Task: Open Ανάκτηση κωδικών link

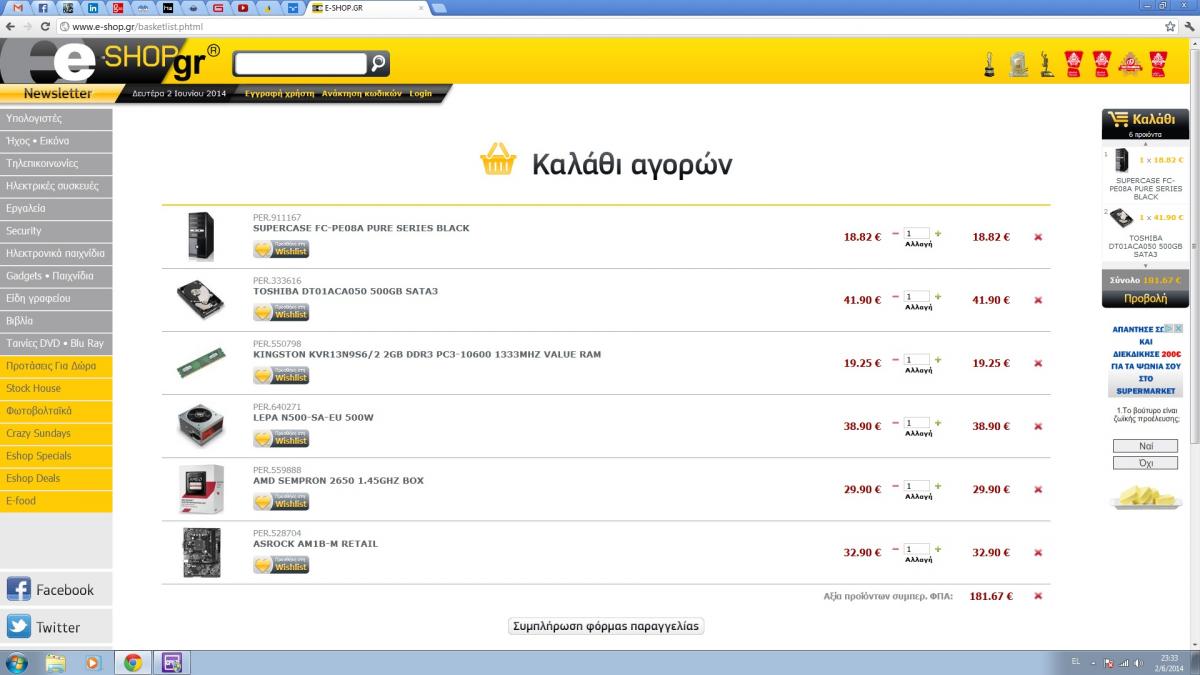Action: (x=361, y=93)
